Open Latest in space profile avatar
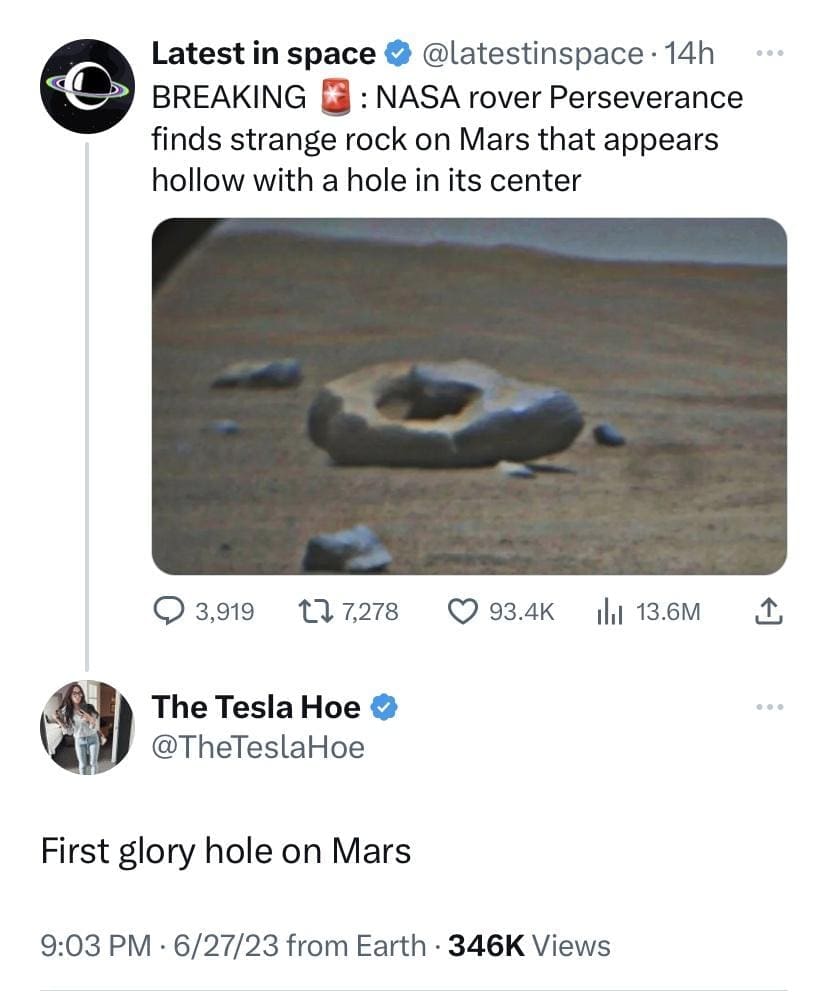The height and width of the screenshot is (994, 828). coord(87,86)
